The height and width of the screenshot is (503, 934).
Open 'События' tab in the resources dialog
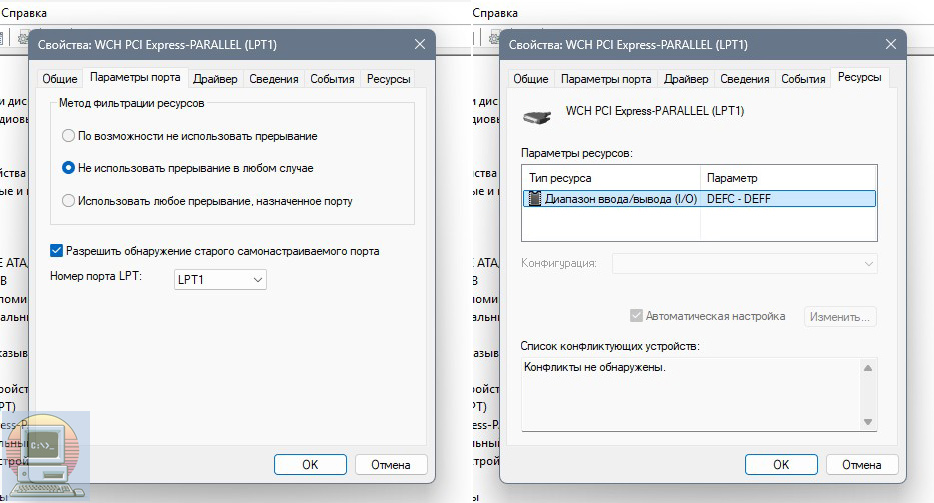pos(803,79)
